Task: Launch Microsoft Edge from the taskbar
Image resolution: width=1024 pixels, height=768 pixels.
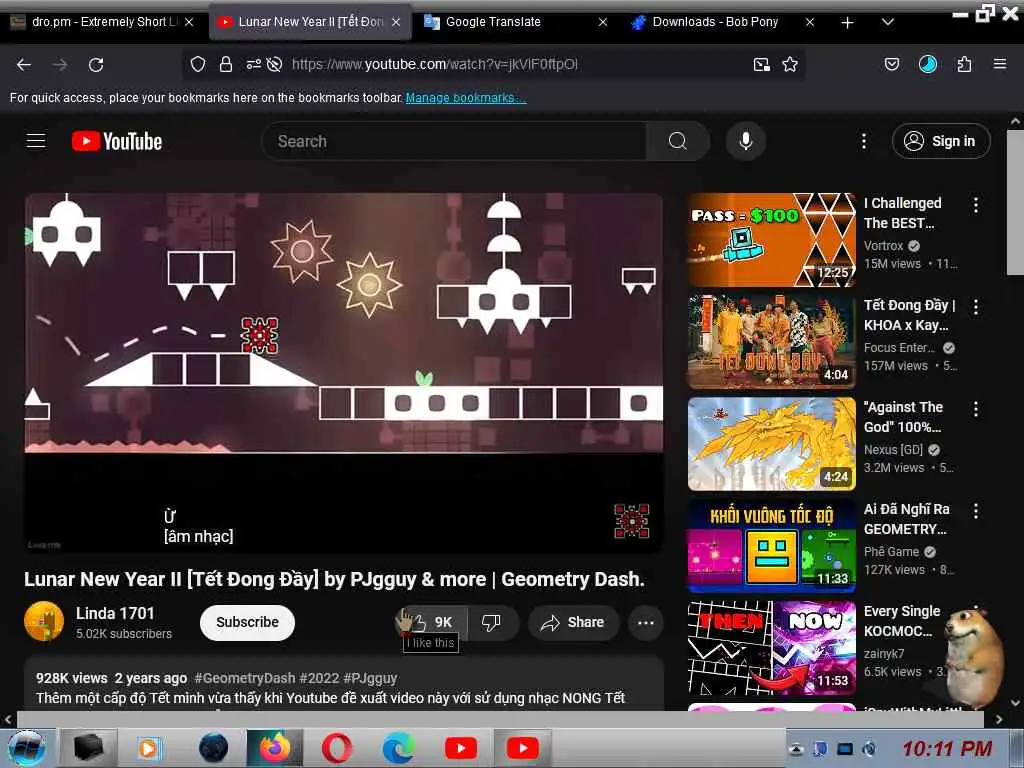Action: (398, 748)
